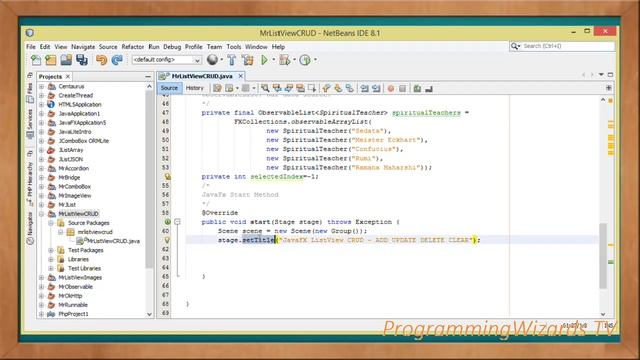Switch to the History view button
Viewport: 640px width, 360px height.
(x=195, y=88)
